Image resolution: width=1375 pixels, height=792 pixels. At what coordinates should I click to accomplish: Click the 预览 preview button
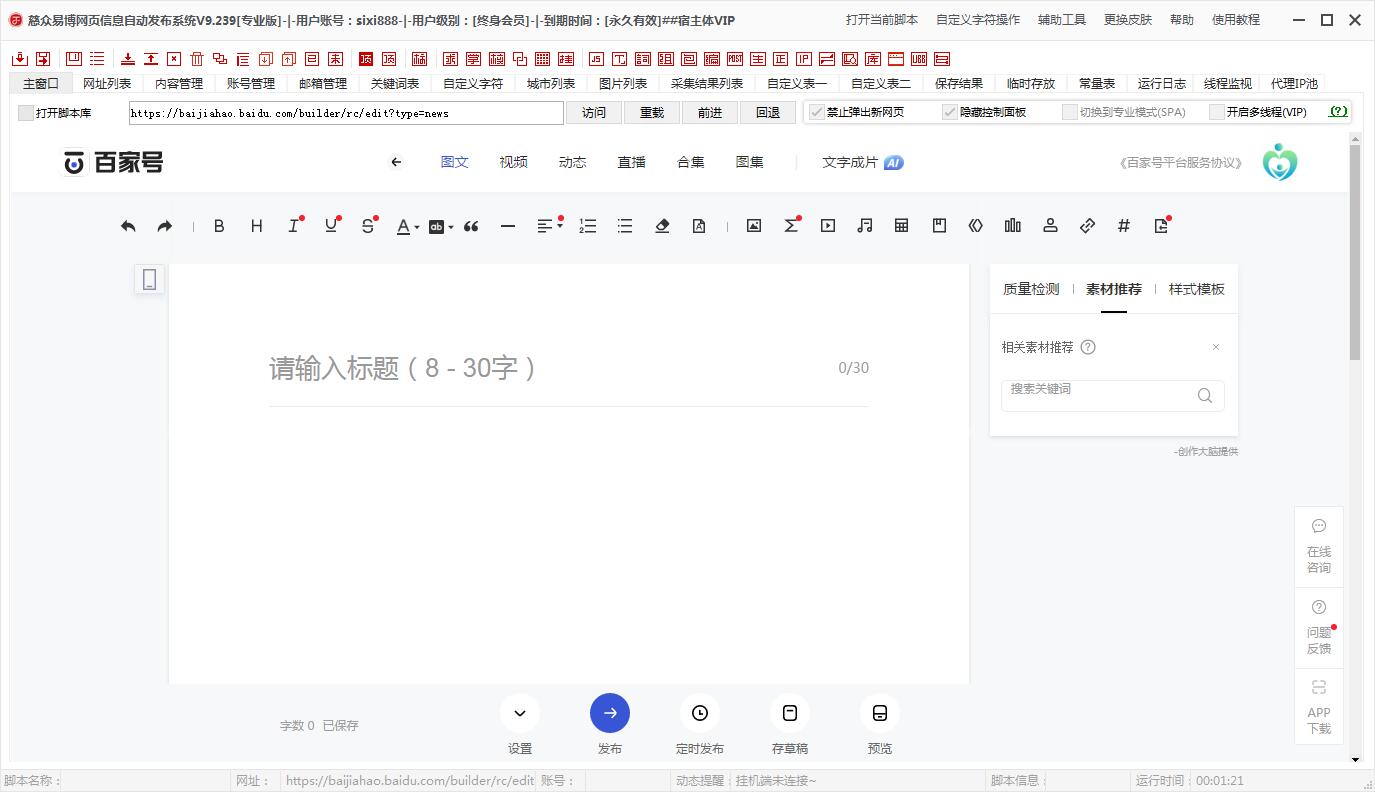(880, 713)
